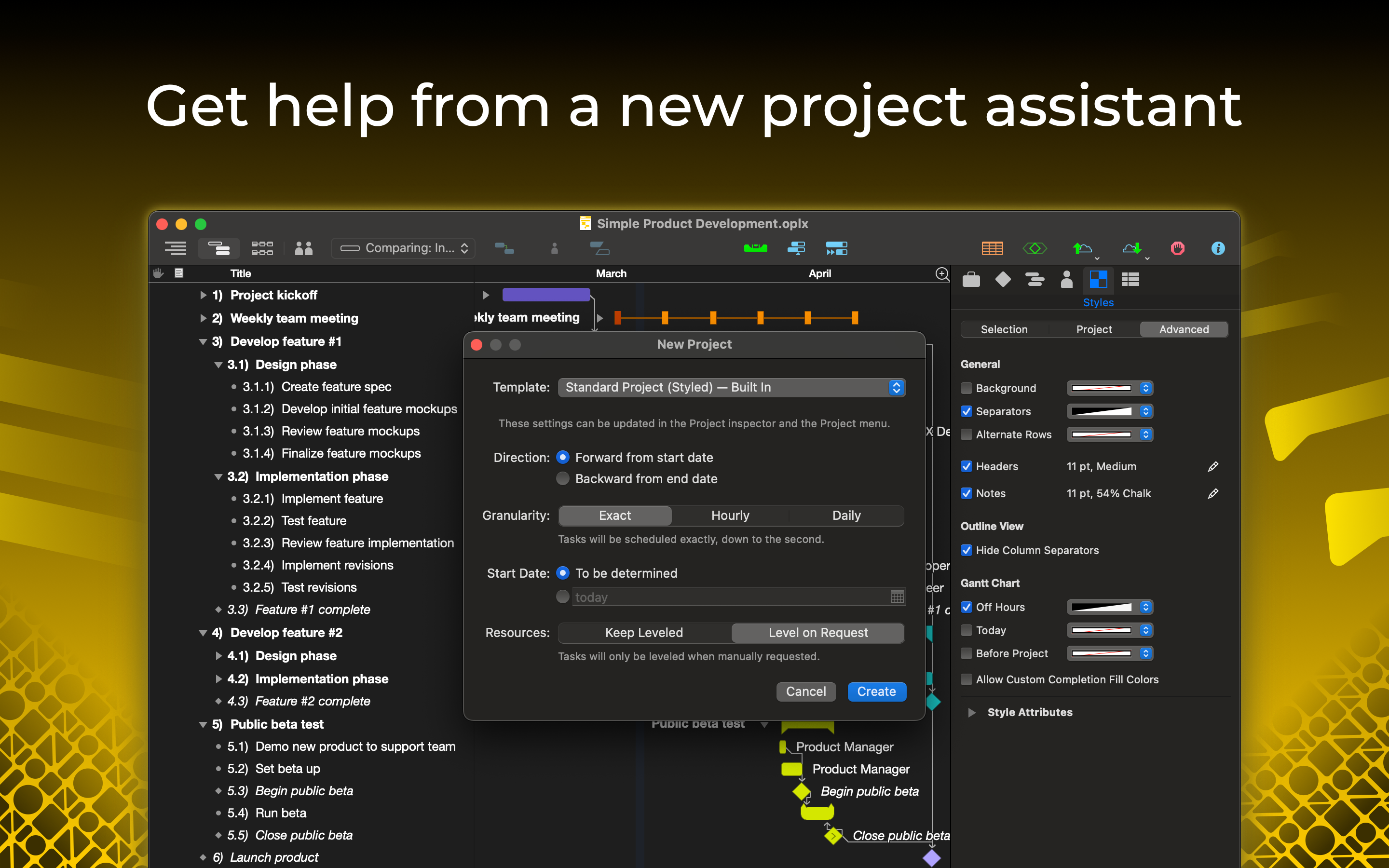Click the Gantt zoom magnifier icon
This screenshot has height=868, width=1389.
(942, 273)
